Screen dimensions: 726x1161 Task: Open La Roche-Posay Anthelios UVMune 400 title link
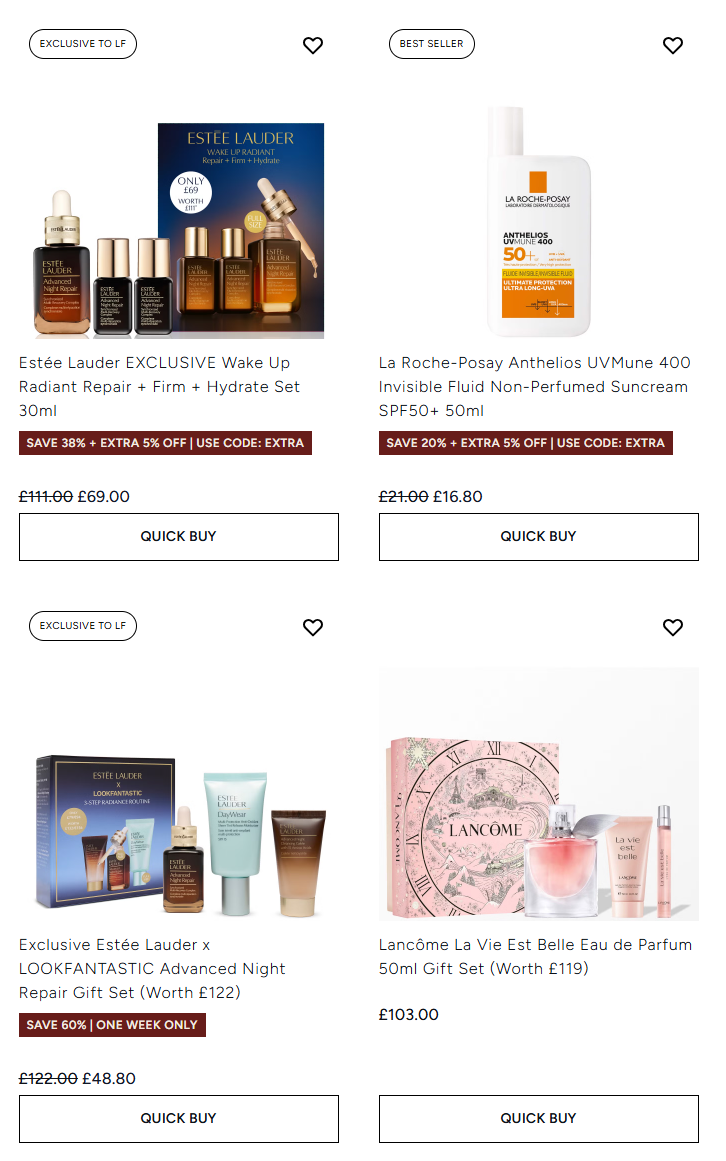(x=534, y=387)
